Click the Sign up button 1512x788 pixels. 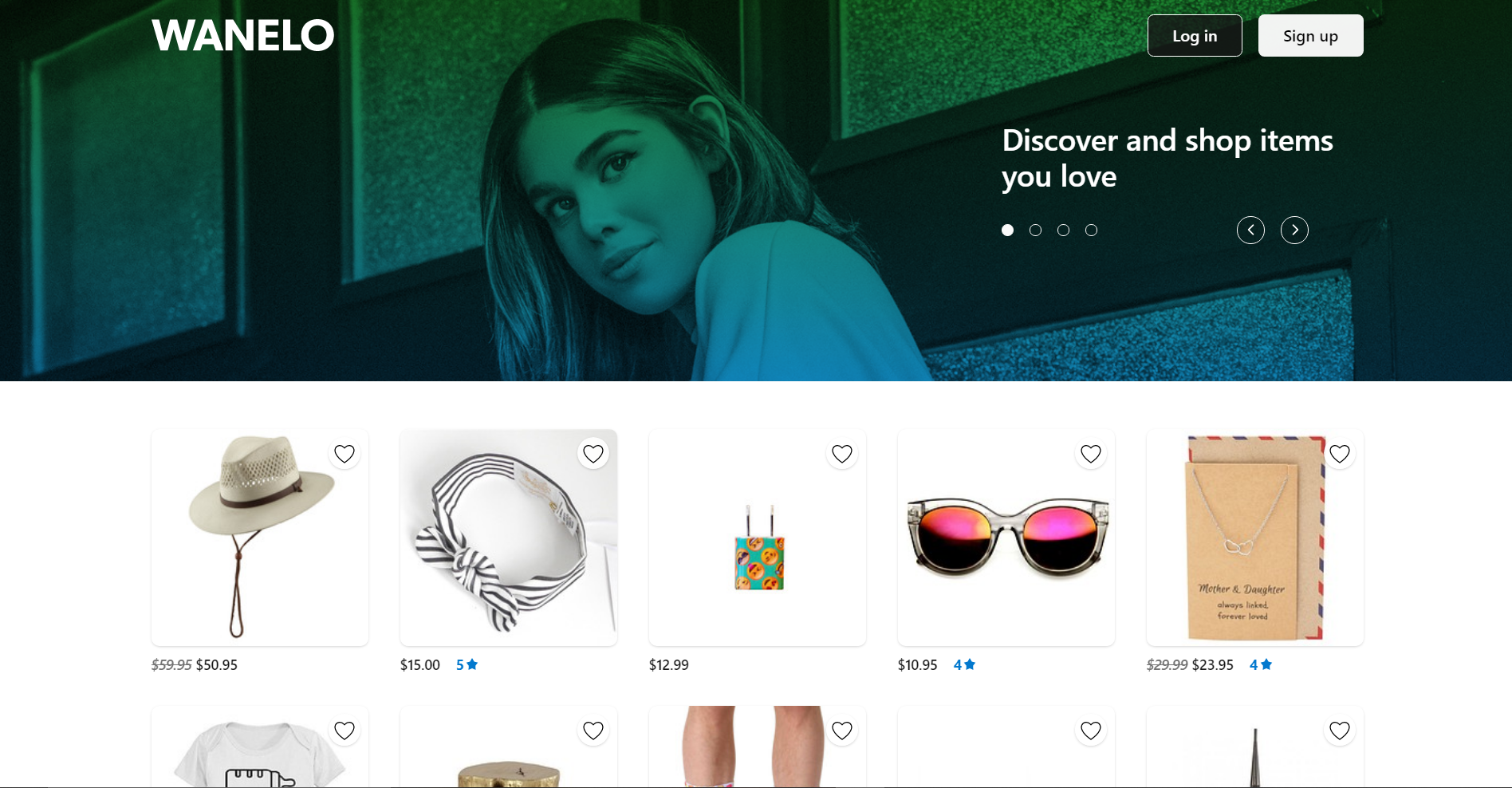pos(1311,36)
